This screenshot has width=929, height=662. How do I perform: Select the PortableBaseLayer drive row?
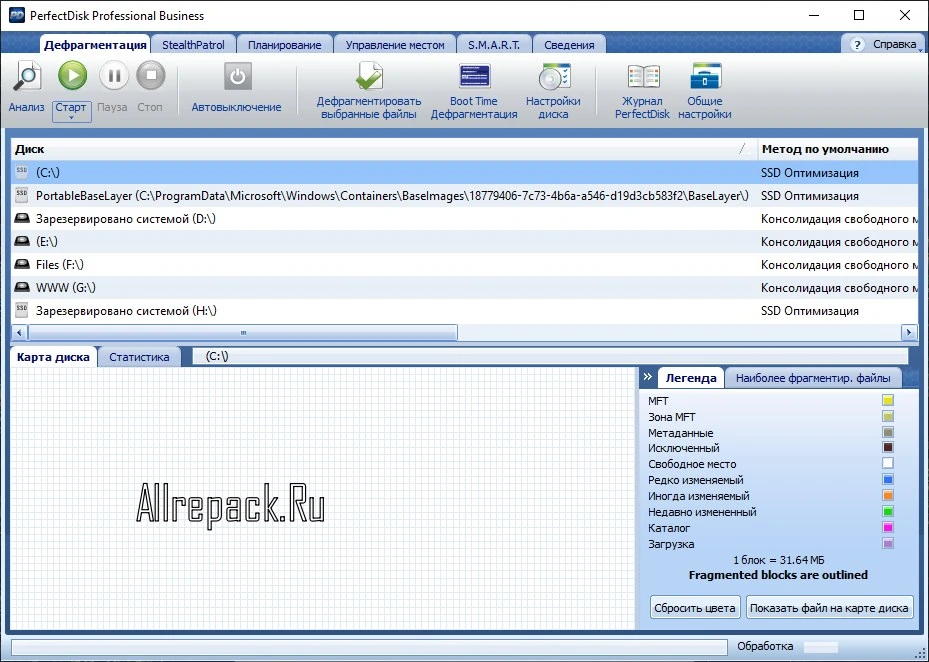click(x=464, y=196)
